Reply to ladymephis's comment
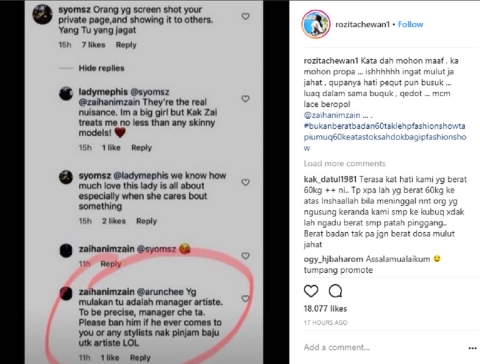Screen dimensions: 480x364 click(141, 148)
